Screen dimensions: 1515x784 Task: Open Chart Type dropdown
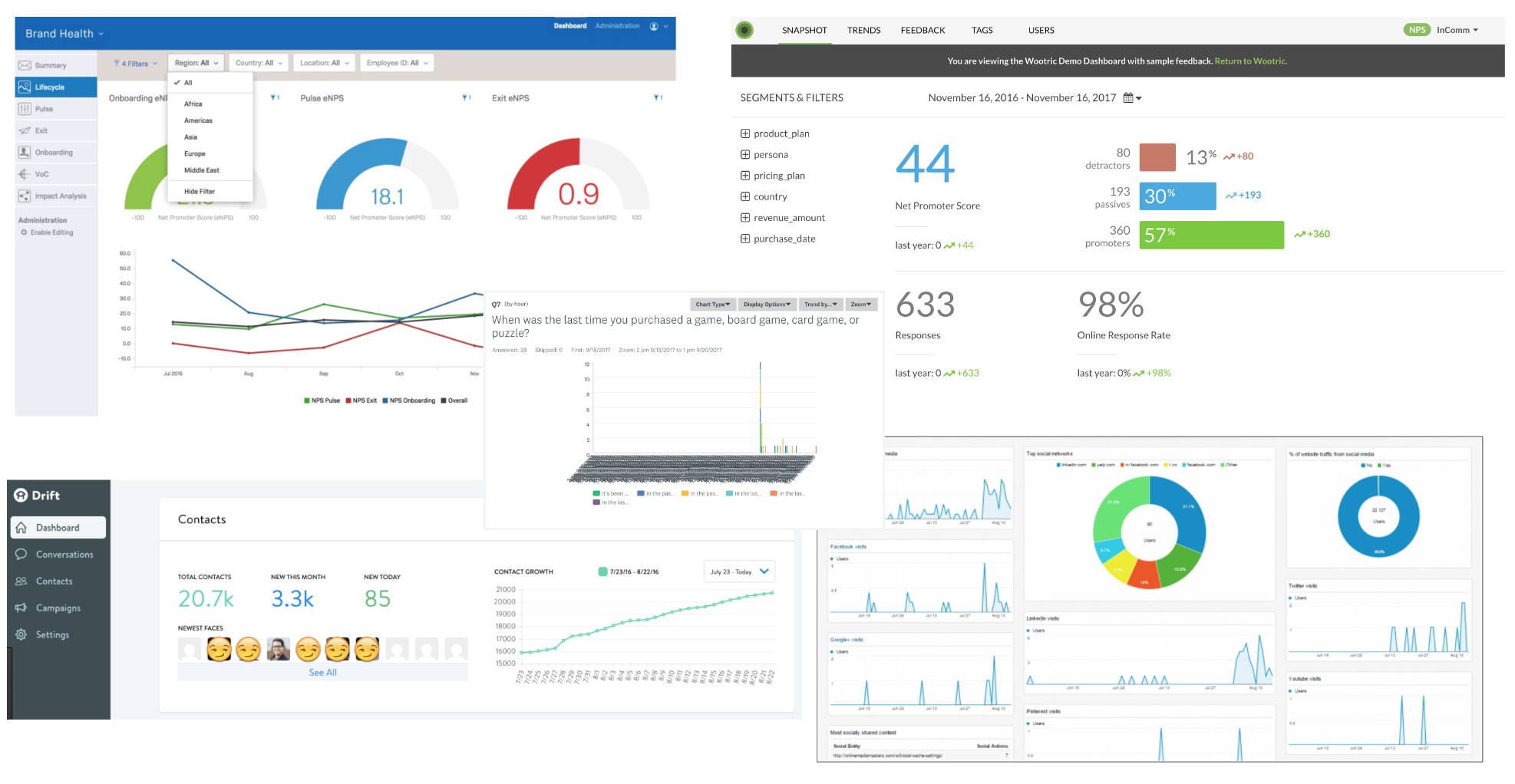713,305
